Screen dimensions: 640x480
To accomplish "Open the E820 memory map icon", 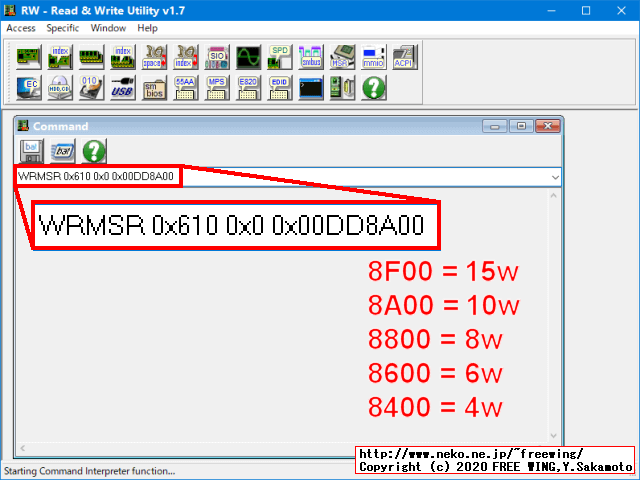I will pyautogui.click(x=248, y=88).
